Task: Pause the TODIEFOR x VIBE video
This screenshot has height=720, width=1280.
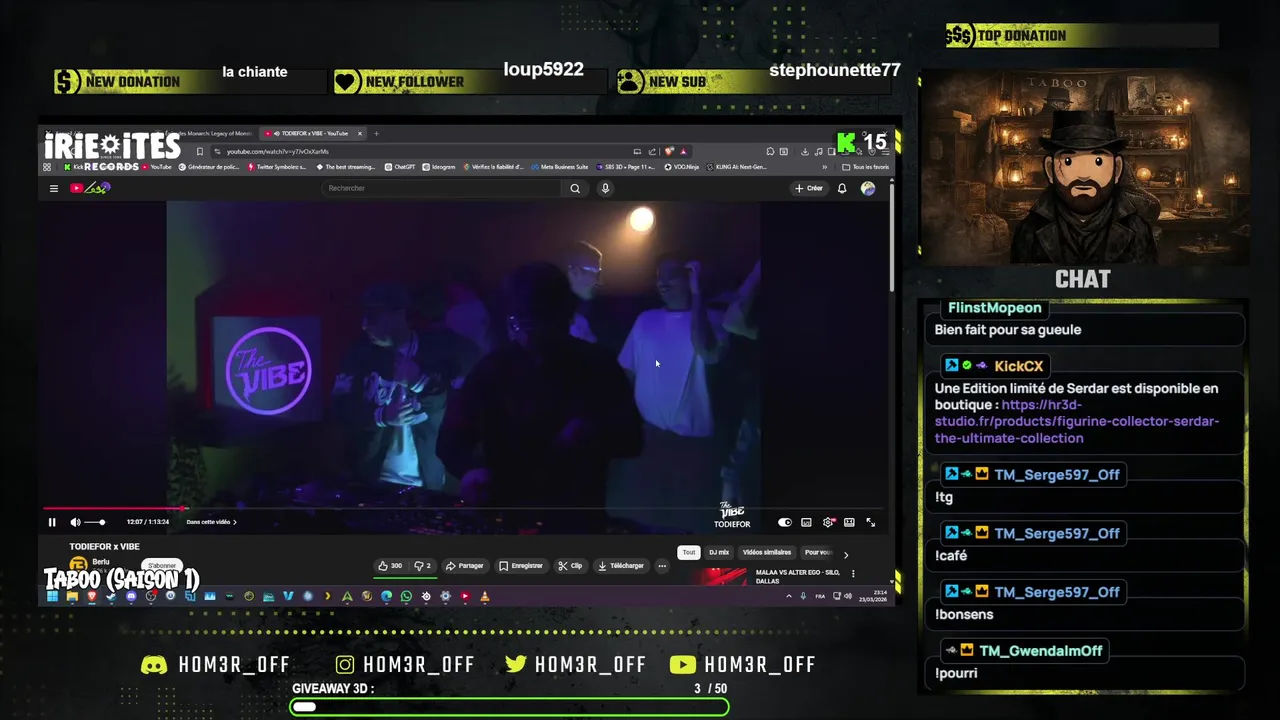Action: click(x=52, y=522)
